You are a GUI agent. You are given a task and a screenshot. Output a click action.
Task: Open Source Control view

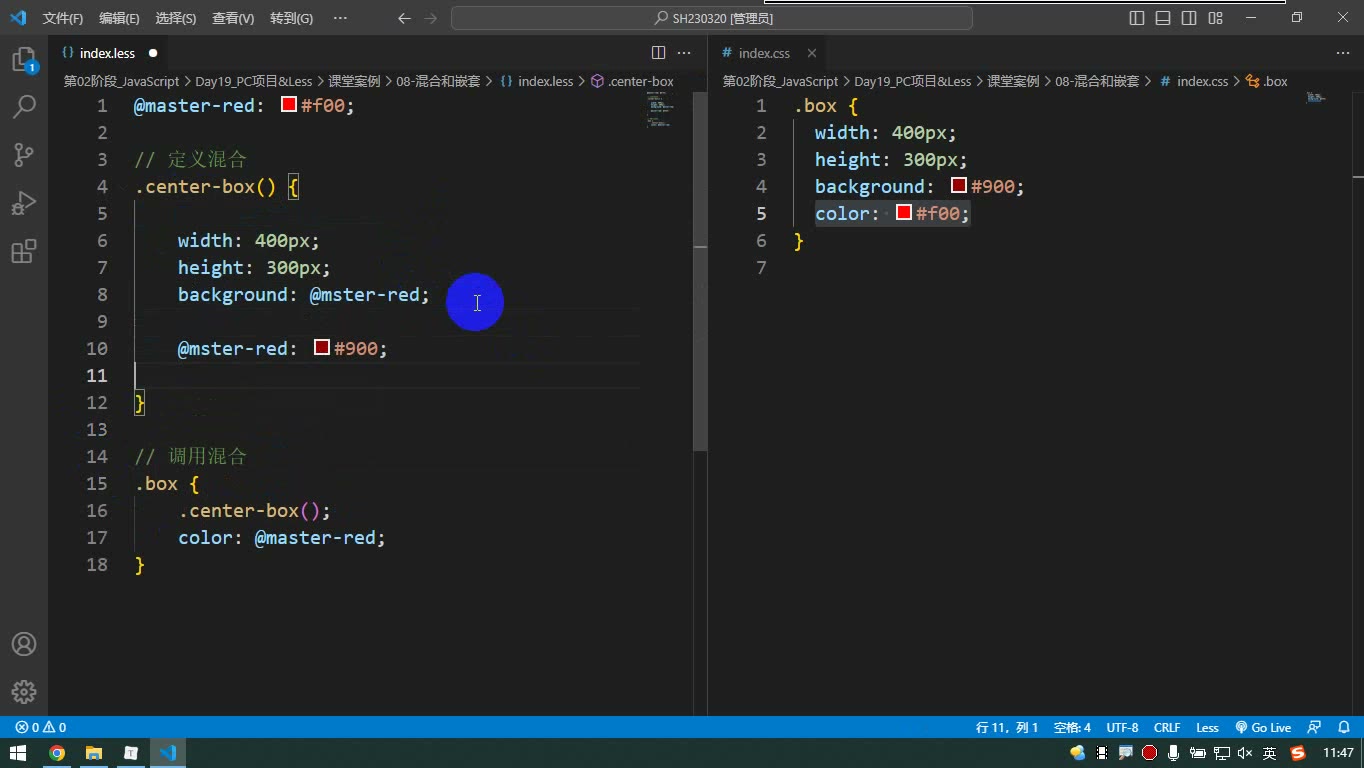click(x=24, y=155)
